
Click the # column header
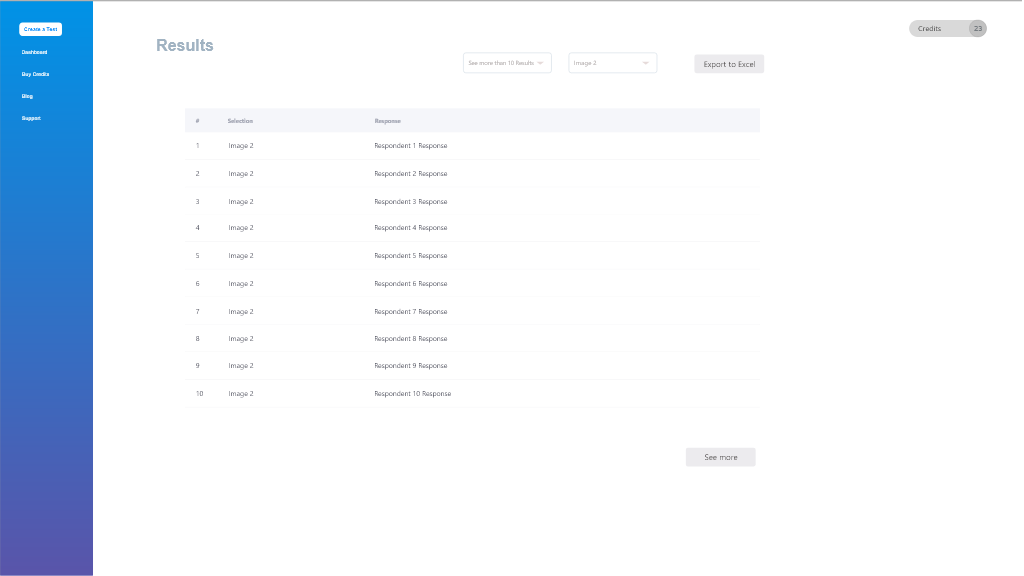point(197,121)
